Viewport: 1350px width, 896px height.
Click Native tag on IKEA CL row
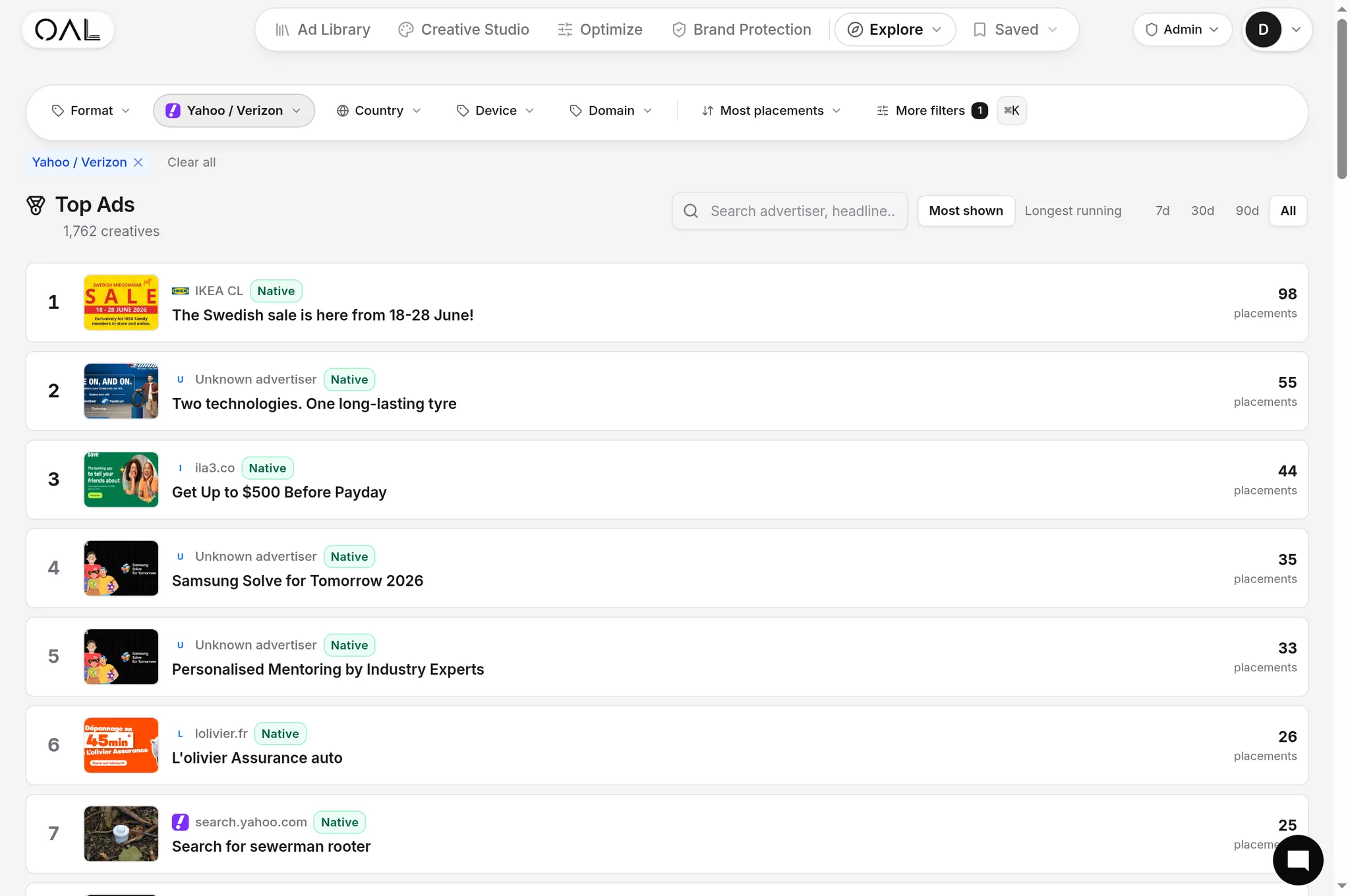pos(276,291)
